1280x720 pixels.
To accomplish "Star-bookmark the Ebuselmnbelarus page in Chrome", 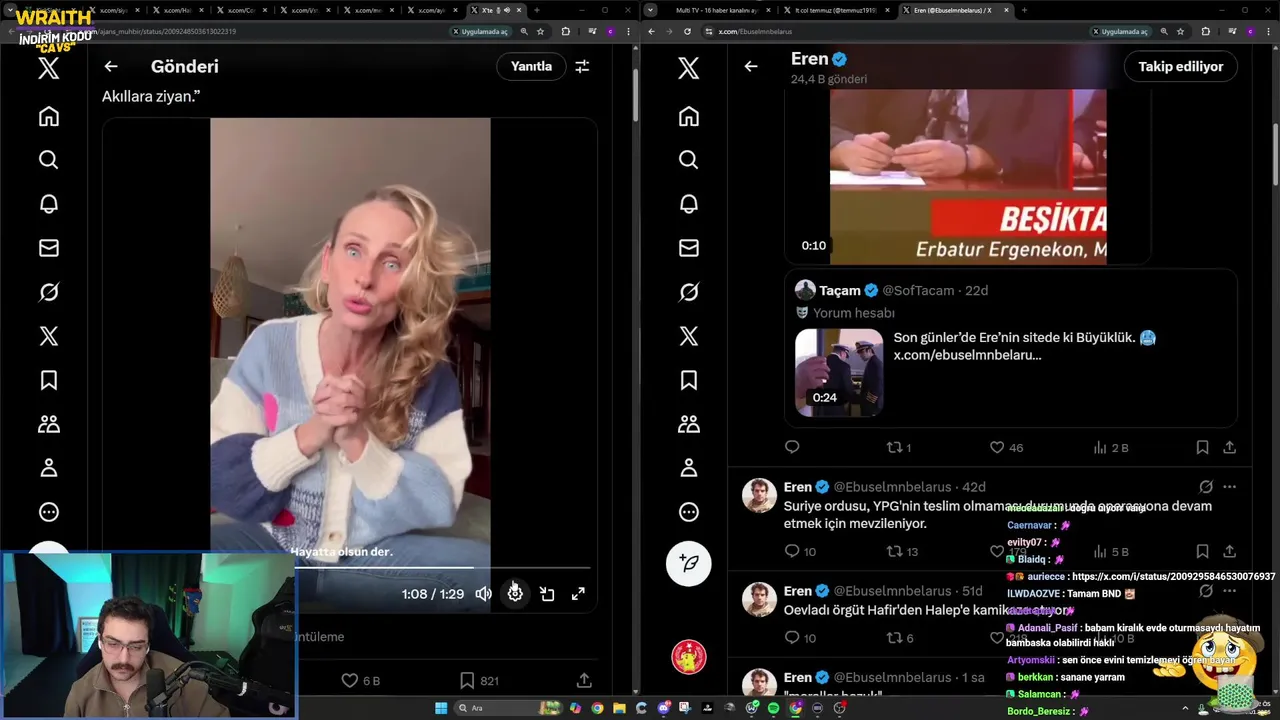I will 1180,31.
